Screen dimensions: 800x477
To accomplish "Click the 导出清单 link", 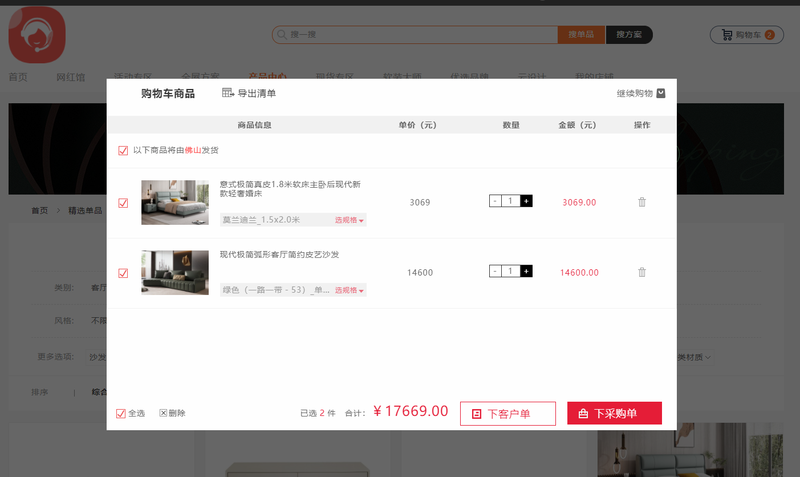I will click(x=257, y=93).
